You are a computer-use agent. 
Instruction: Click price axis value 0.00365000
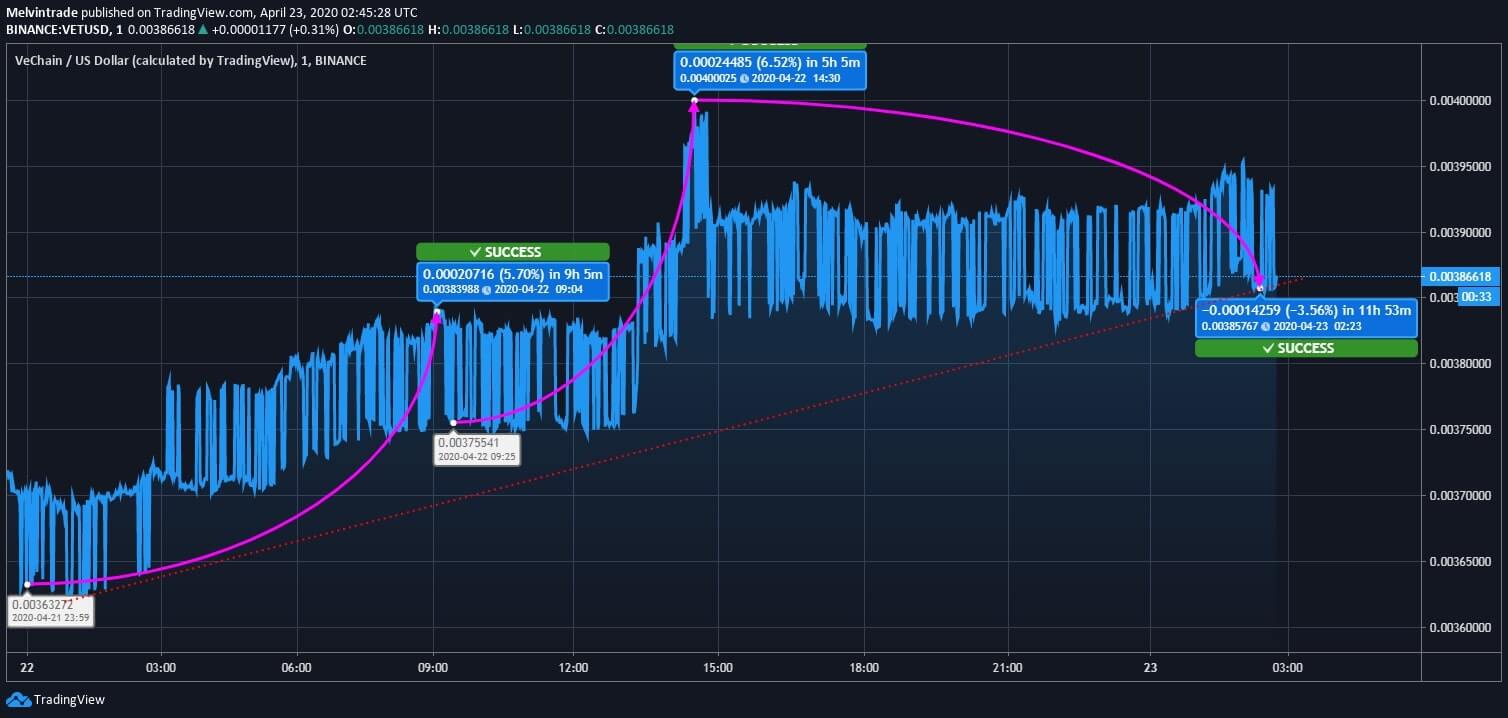pos(1460,562)
